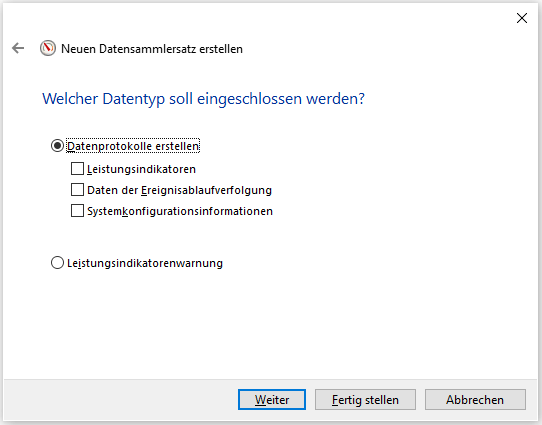This screenshot has width=542, height=425.
Task: Tick the Systemkonfigurationsinformationen checkbox
Action: (77, 211)
